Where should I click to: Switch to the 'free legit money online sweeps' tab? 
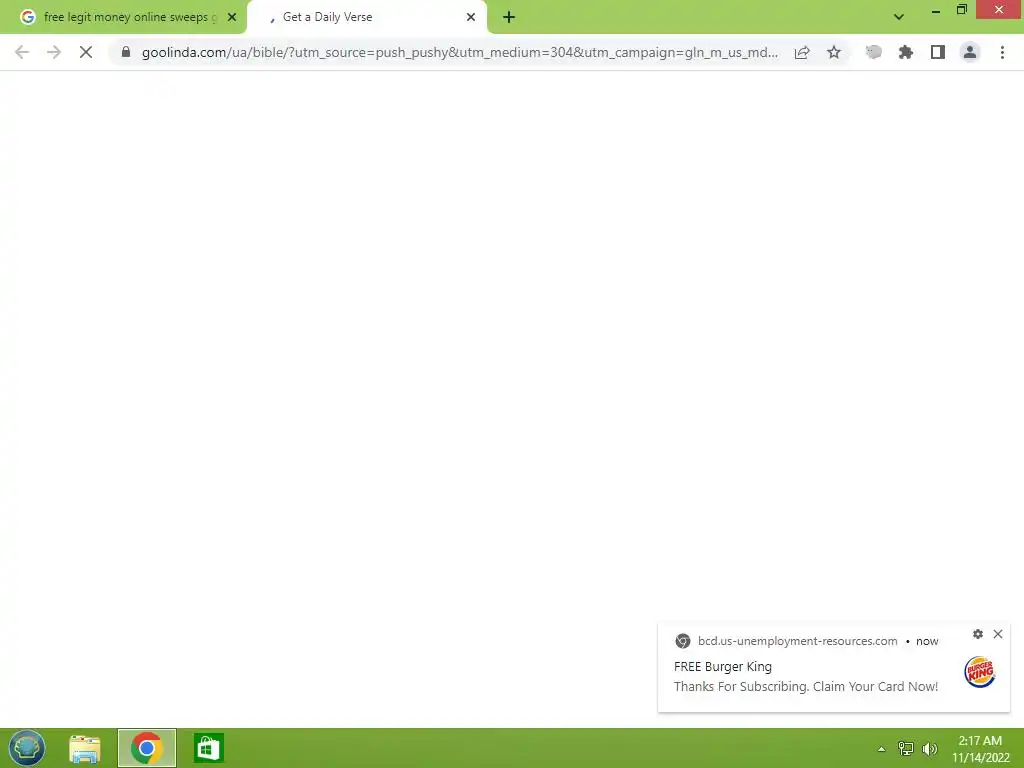pyautogui.click(x=124, y=17)
